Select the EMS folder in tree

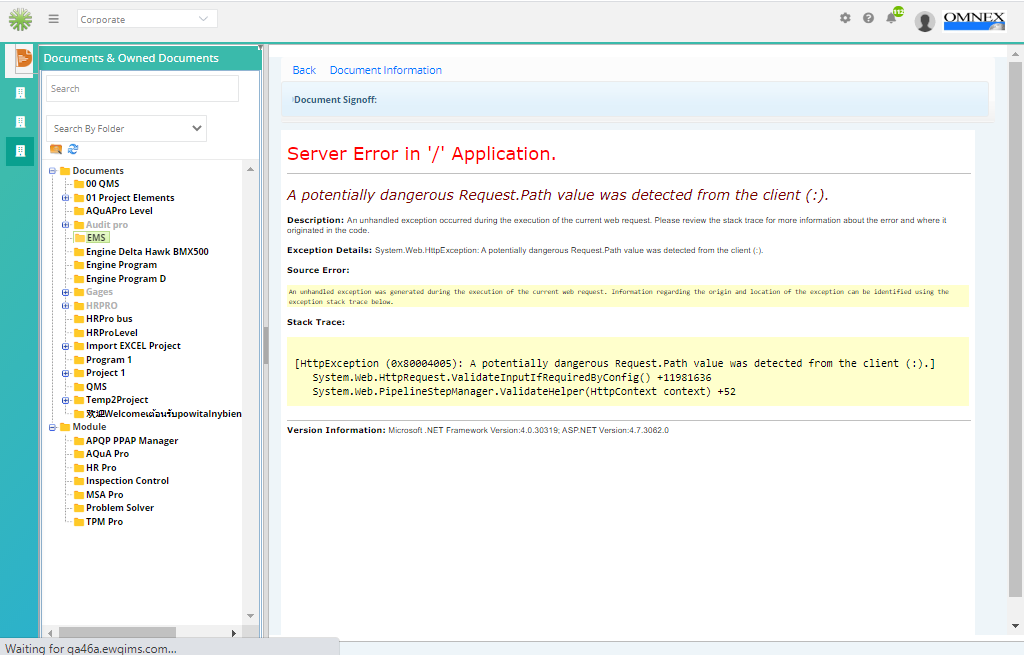tap(96, 238)
